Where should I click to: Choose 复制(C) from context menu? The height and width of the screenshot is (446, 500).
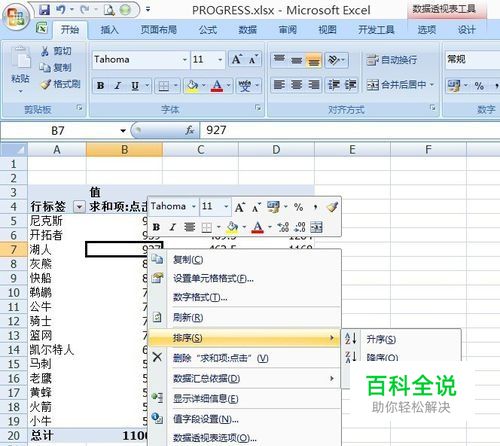click(245, 260)
